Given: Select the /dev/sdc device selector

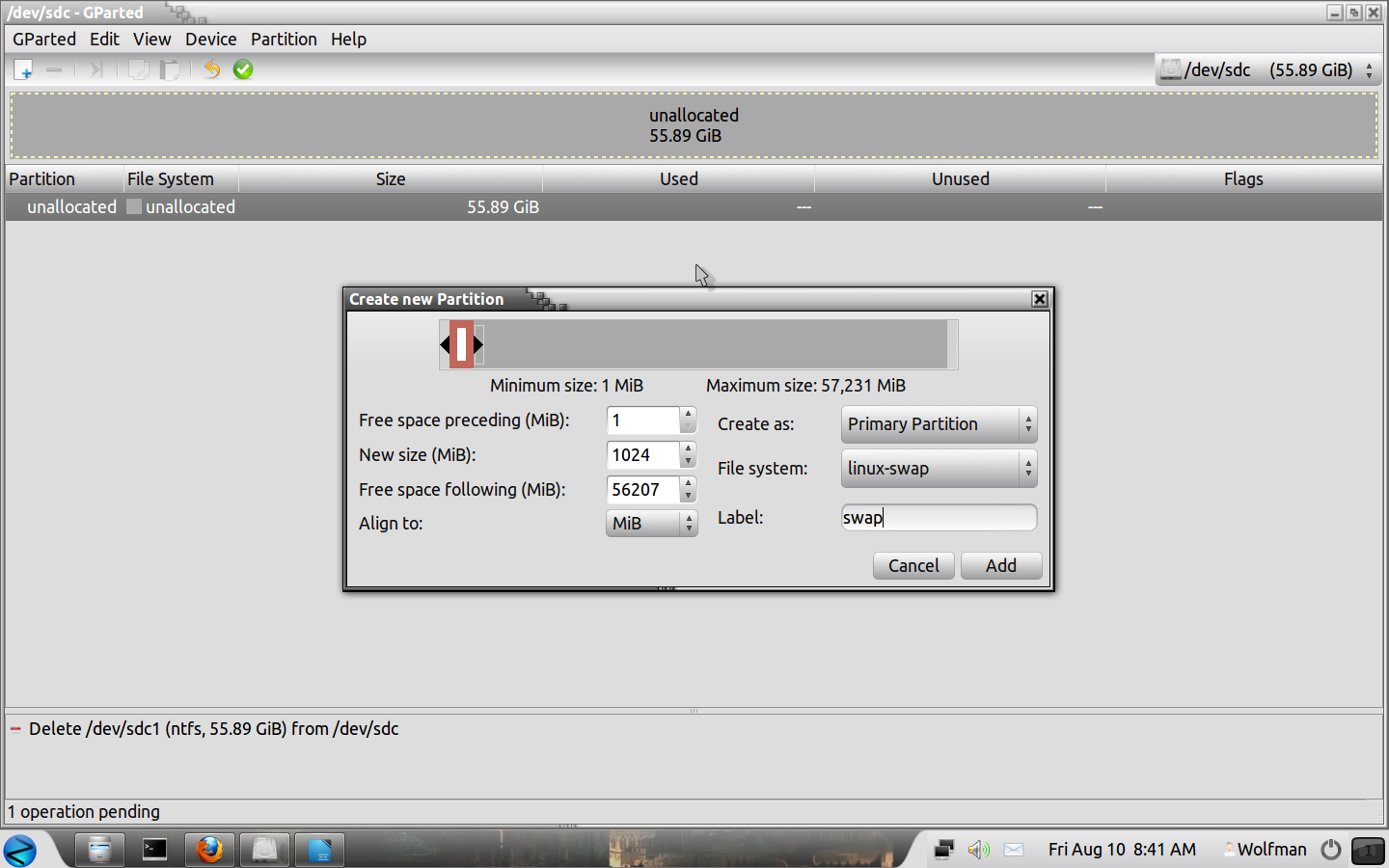Looking at the screenshot, I should [1267, 70].
